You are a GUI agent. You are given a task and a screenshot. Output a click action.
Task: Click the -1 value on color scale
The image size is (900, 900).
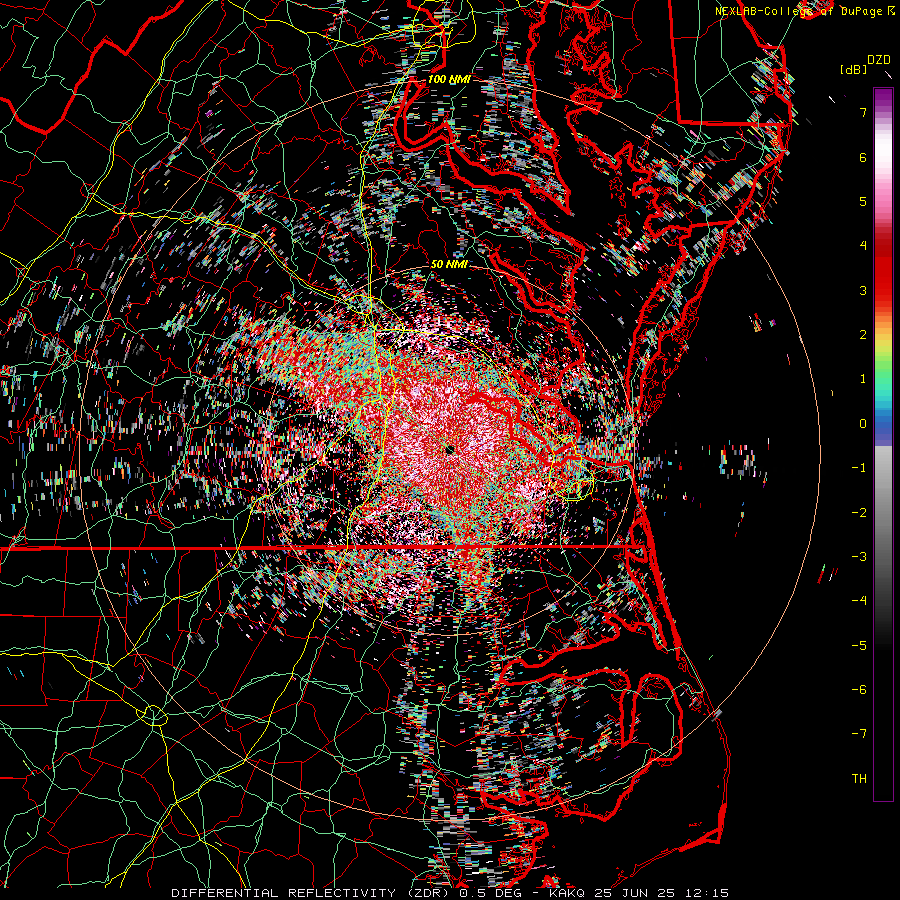pos(859,468)
